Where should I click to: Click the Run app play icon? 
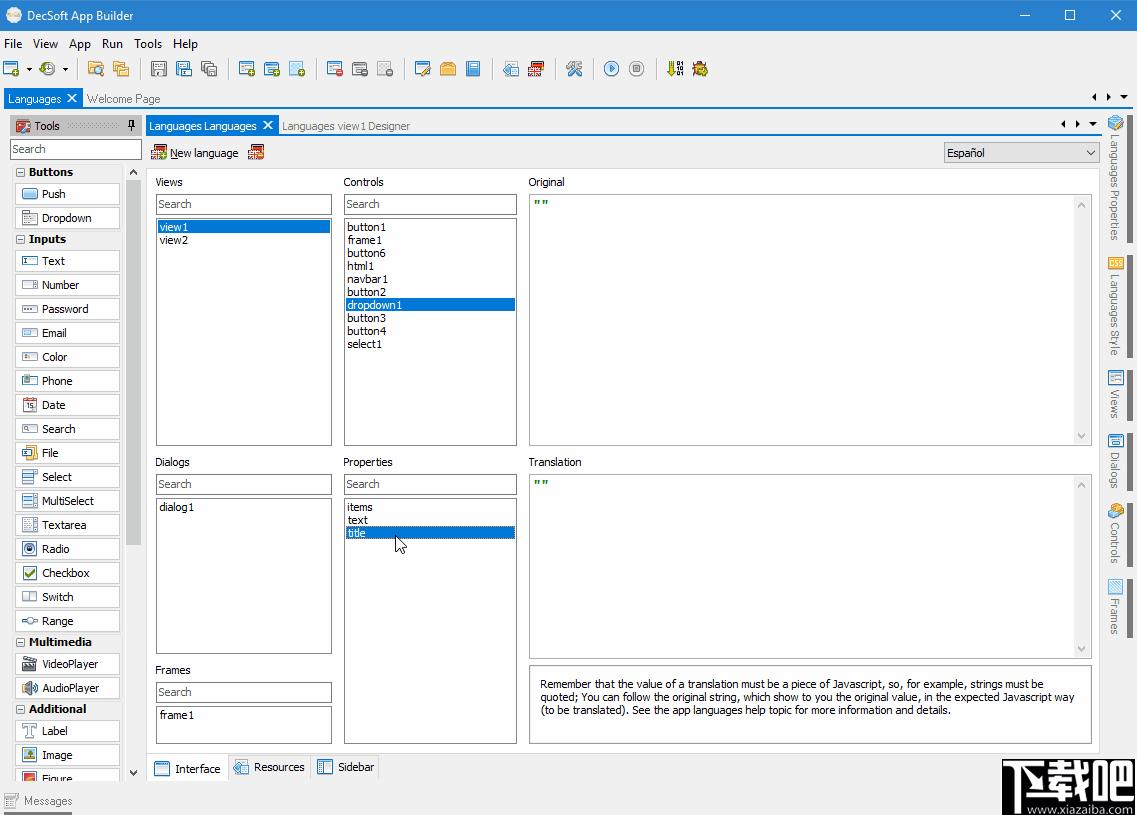(x=611, y=69)
